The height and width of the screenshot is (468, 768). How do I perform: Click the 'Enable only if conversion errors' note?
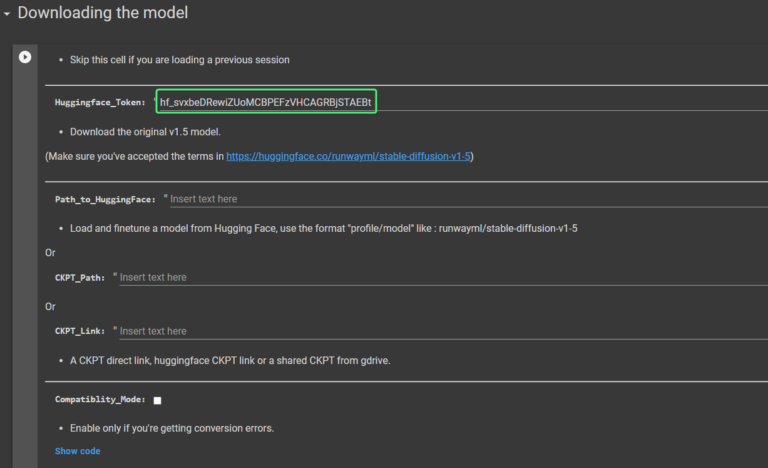pyautogui.click(x=171, y=428)
